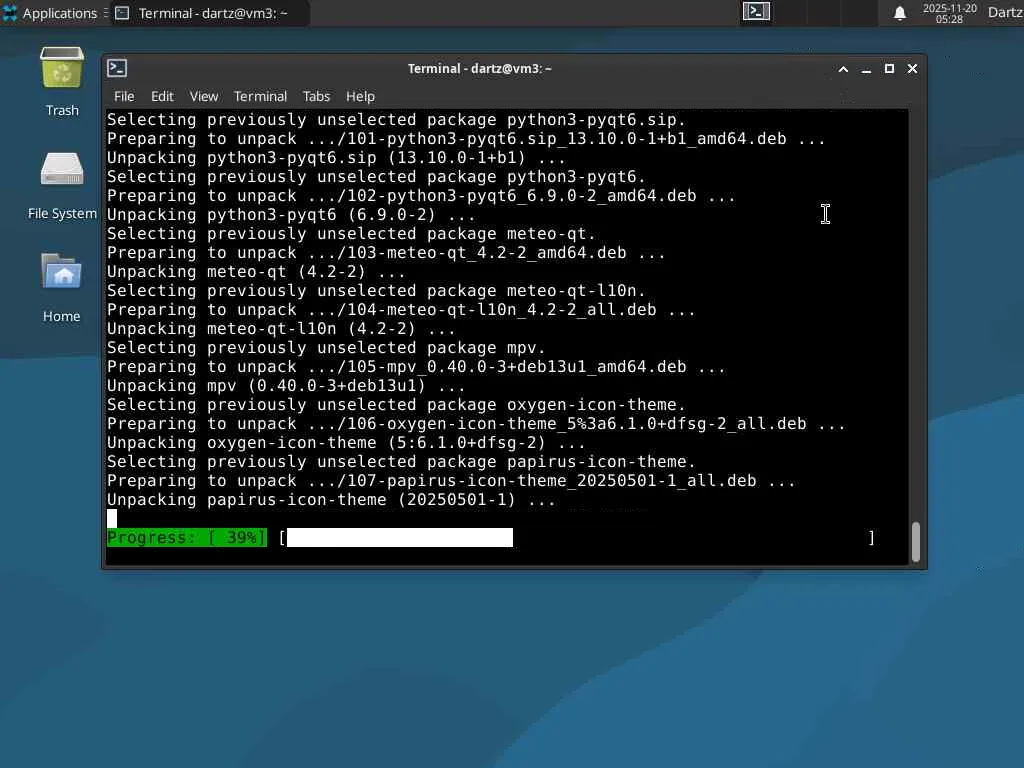Open the notification bell
1024x768 pixels.
click(x=899, y=13)
